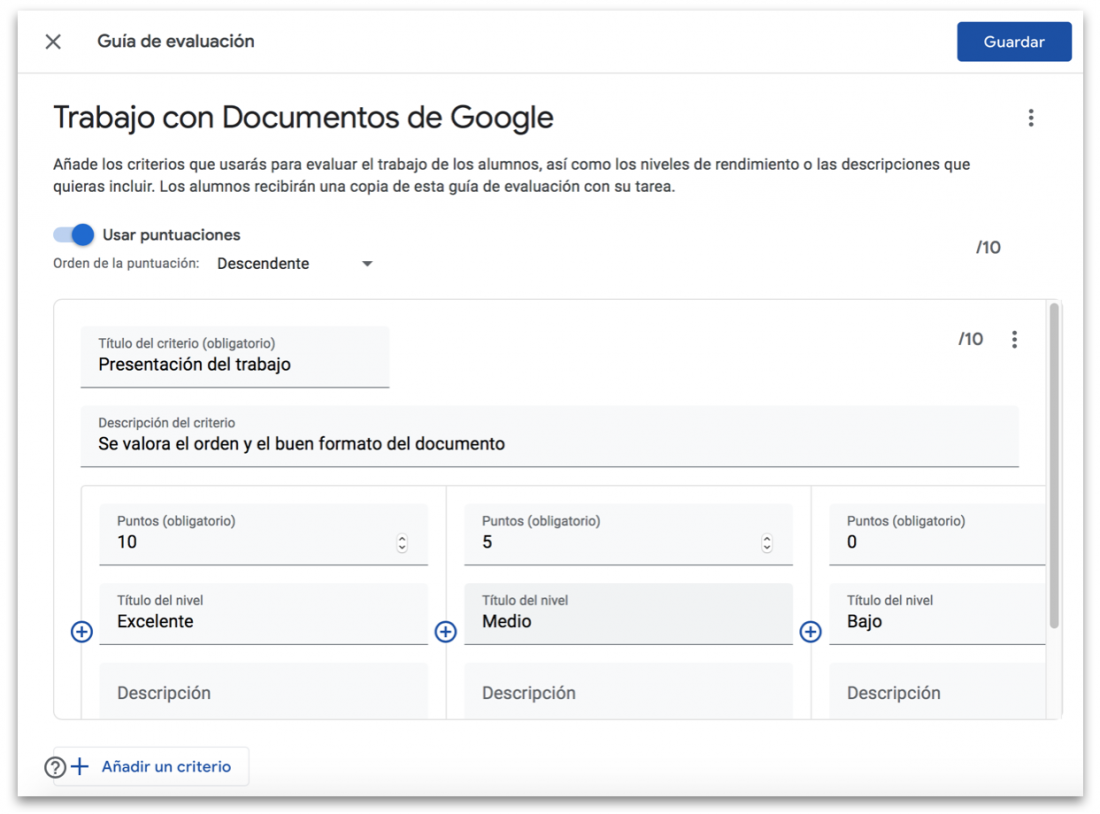The width and height of the screenshot is (1100, 814).
Task: Decrease points for the Medio level
Action: pos(767,546)
